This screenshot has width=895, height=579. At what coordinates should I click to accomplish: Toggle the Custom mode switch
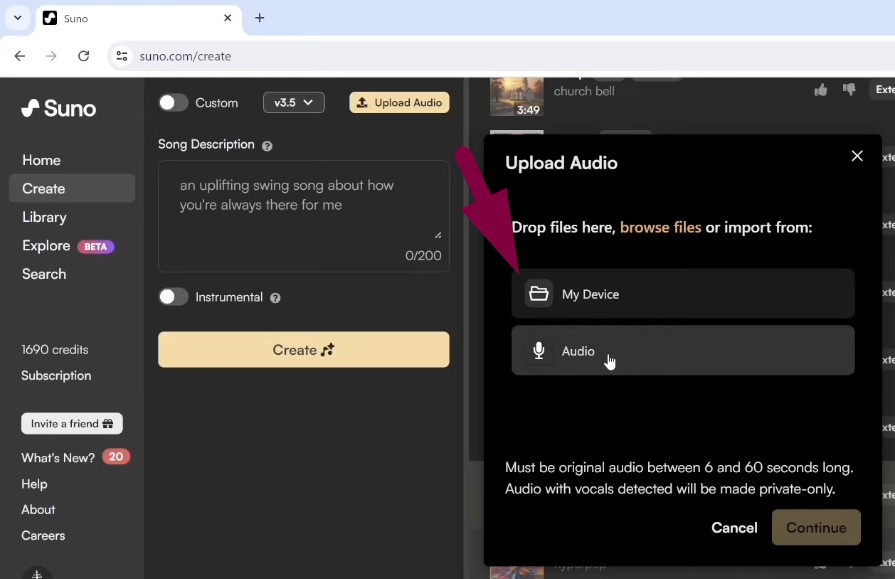click(x=173, y=103)
